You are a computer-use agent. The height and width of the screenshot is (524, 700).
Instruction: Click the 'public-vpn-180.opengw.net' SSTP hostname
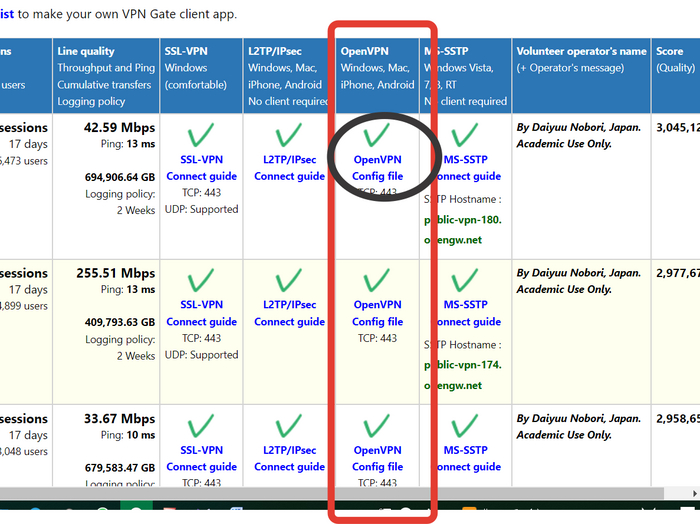pos(462,230)
